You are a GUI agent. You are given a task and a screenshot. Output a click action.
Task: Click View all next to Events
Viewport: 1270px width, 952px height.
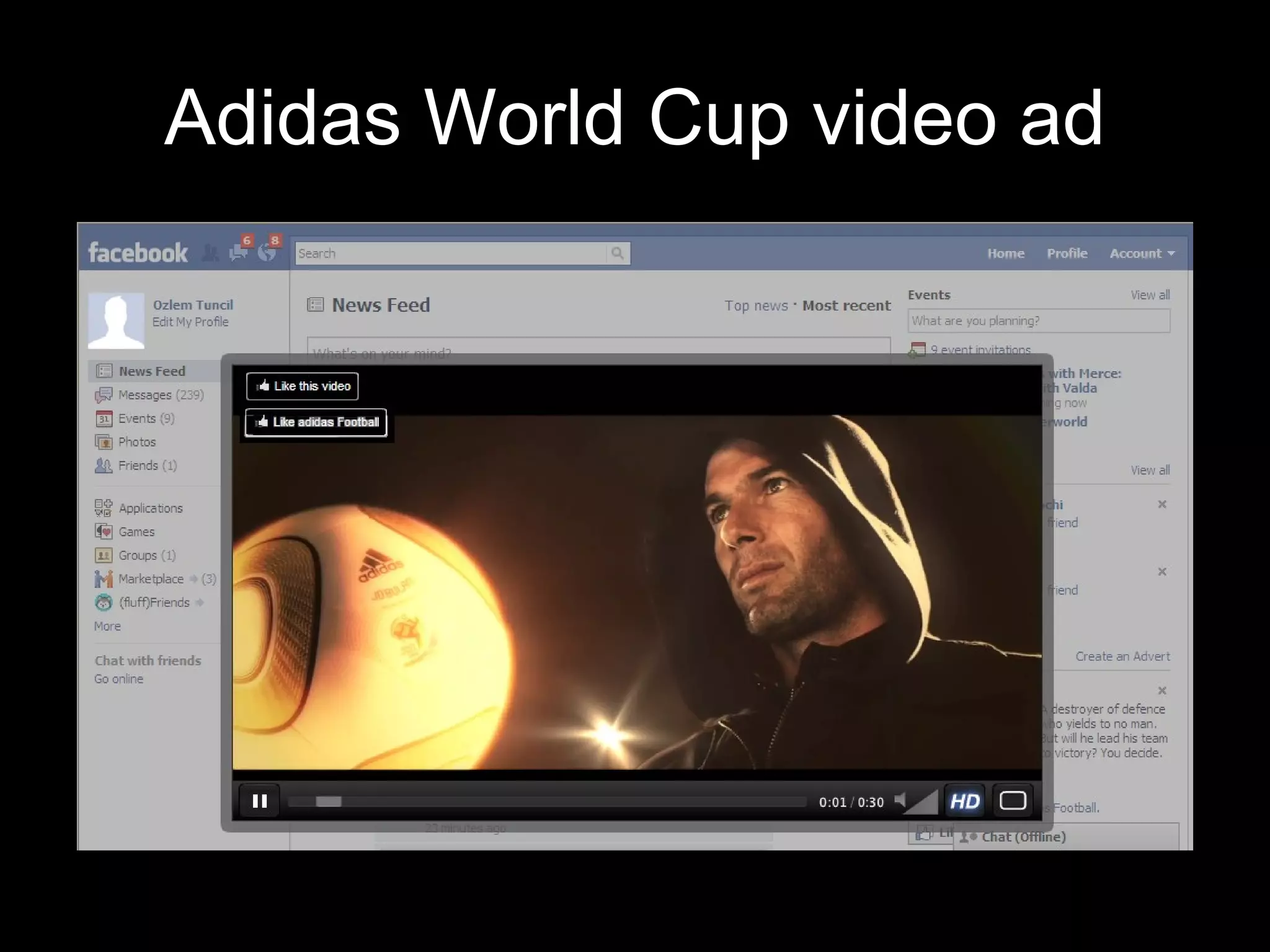1150,295
